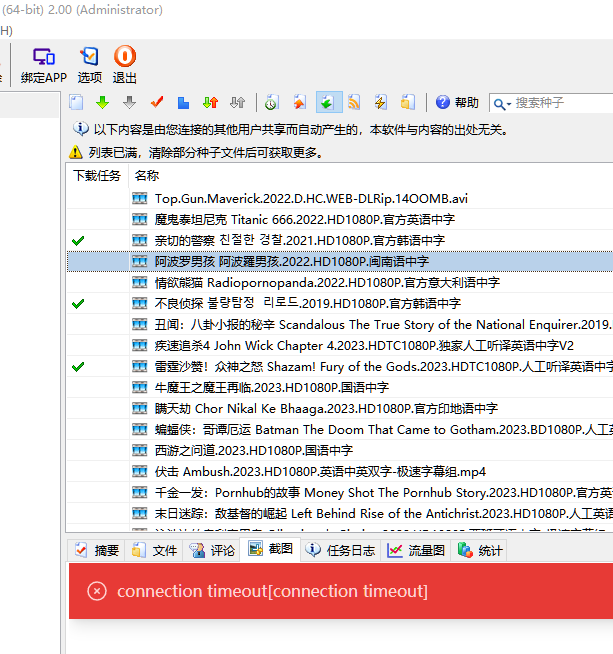Click film icon of 伏击 Ambush row
The height and width of the screenshot is (654, 613).
(140, 471)
